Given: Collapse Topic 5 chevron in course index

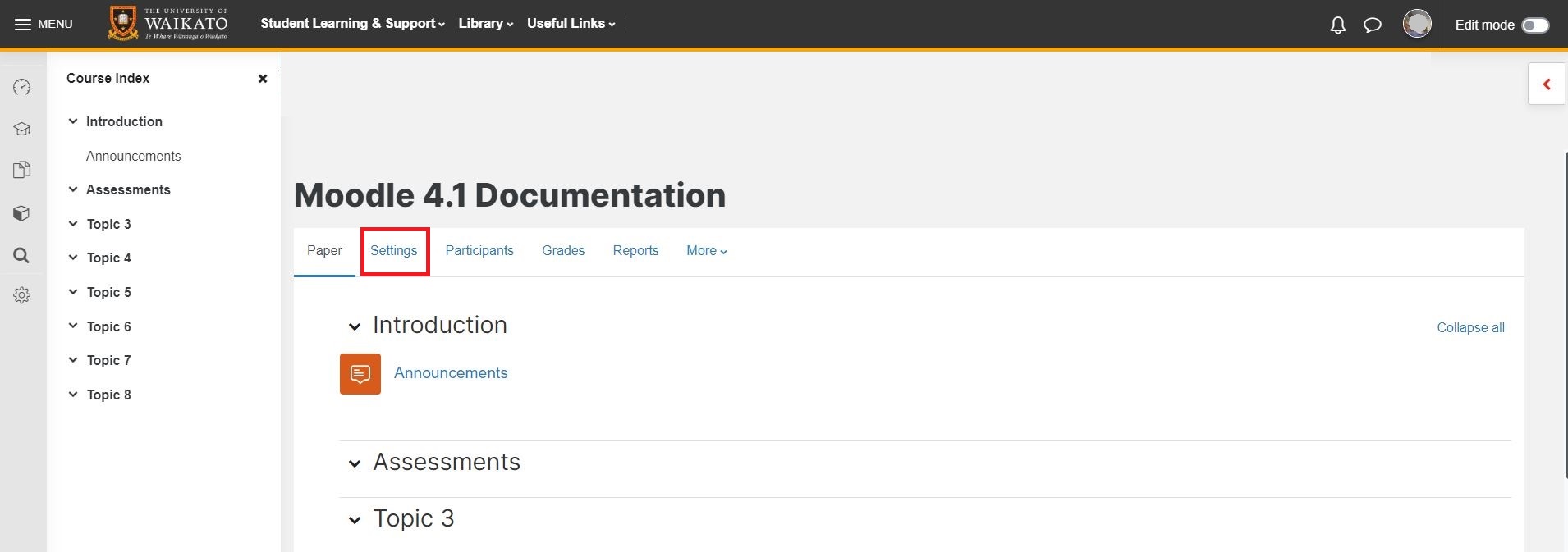Looking at the screenshot, I should coord(73,292).
